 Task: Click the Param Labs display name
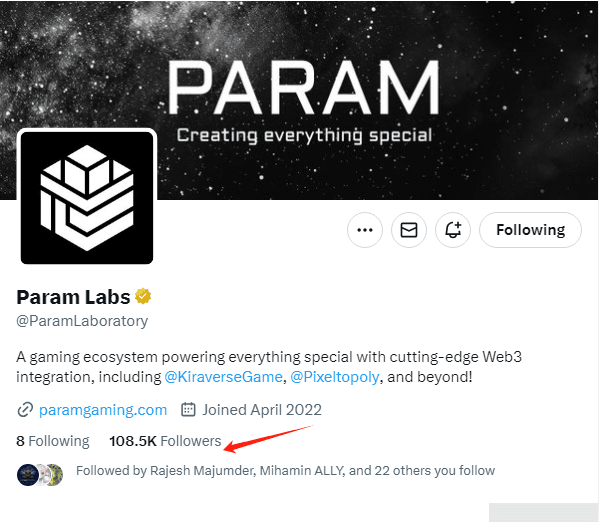[x=73, y=297]
